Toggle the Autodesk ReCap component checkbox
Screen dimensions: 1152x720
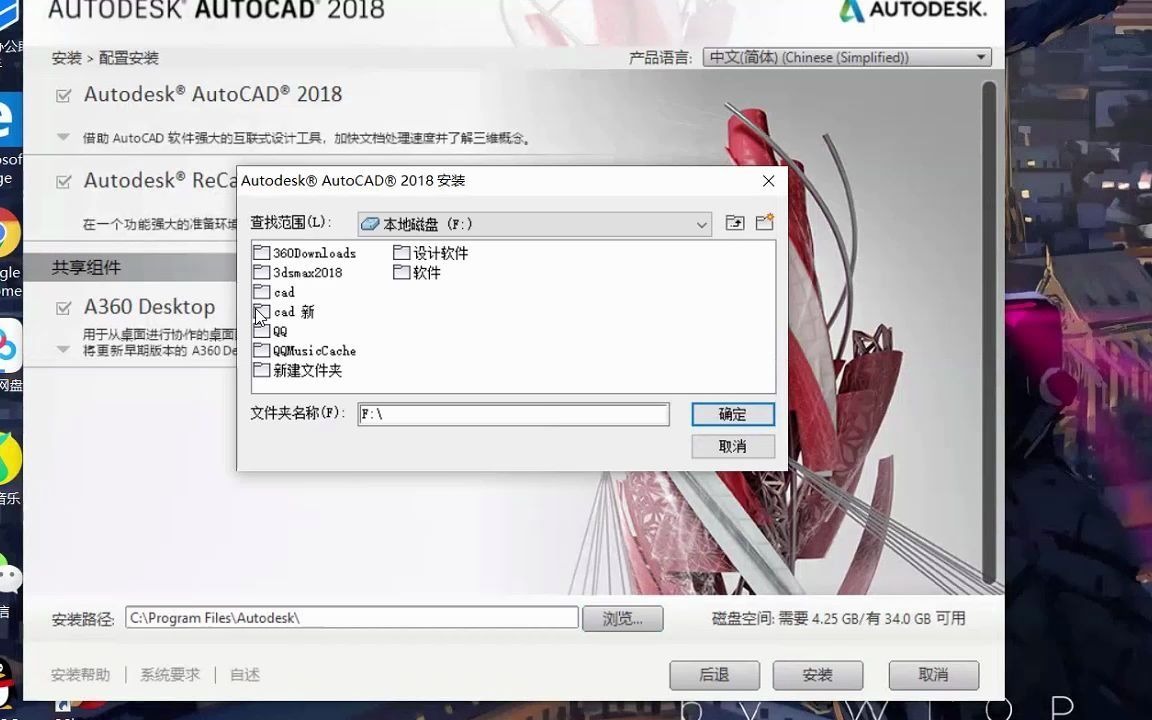62,180
